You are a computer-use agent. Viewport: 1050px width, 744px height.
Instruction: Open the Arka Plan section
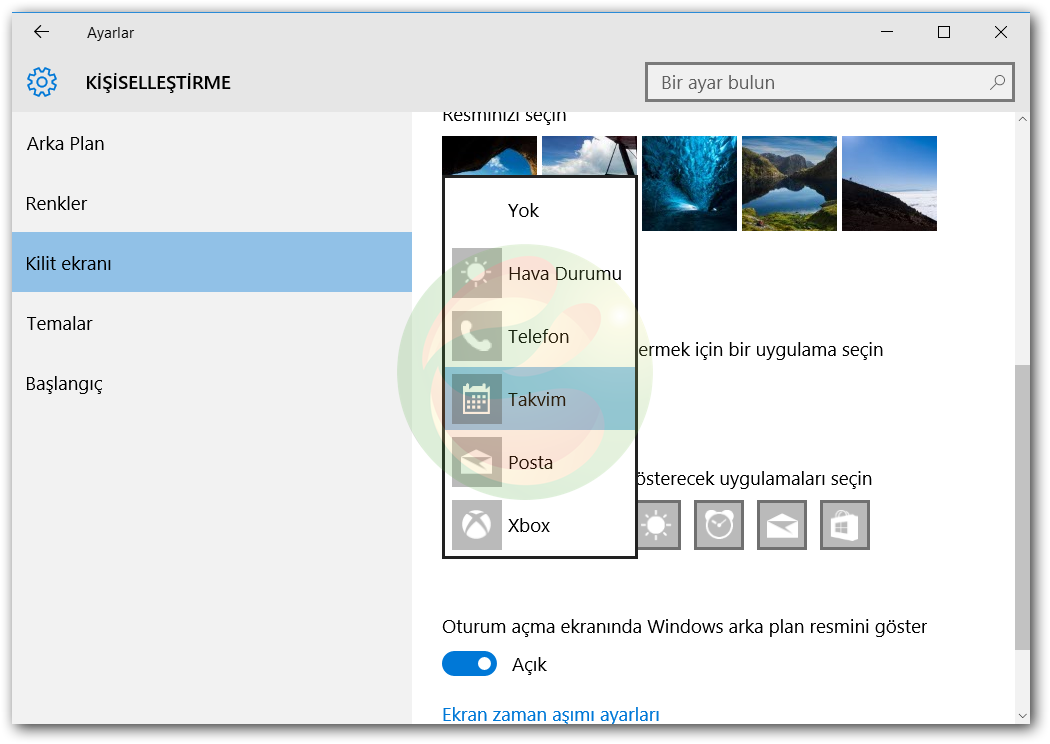coord(65,143)
